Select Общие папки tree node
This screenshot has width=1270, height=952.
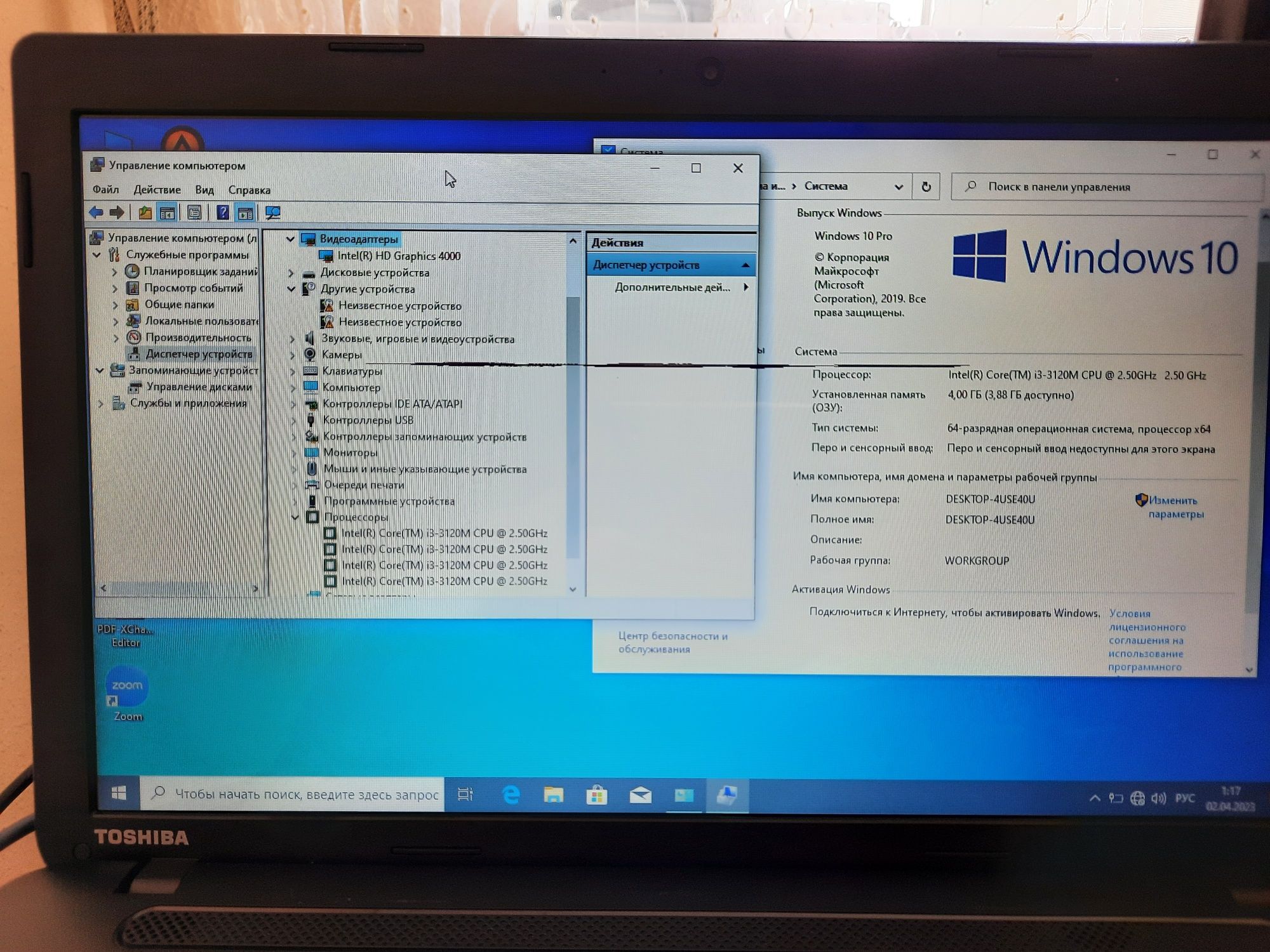pyautogui.click(x=179, y=304)
